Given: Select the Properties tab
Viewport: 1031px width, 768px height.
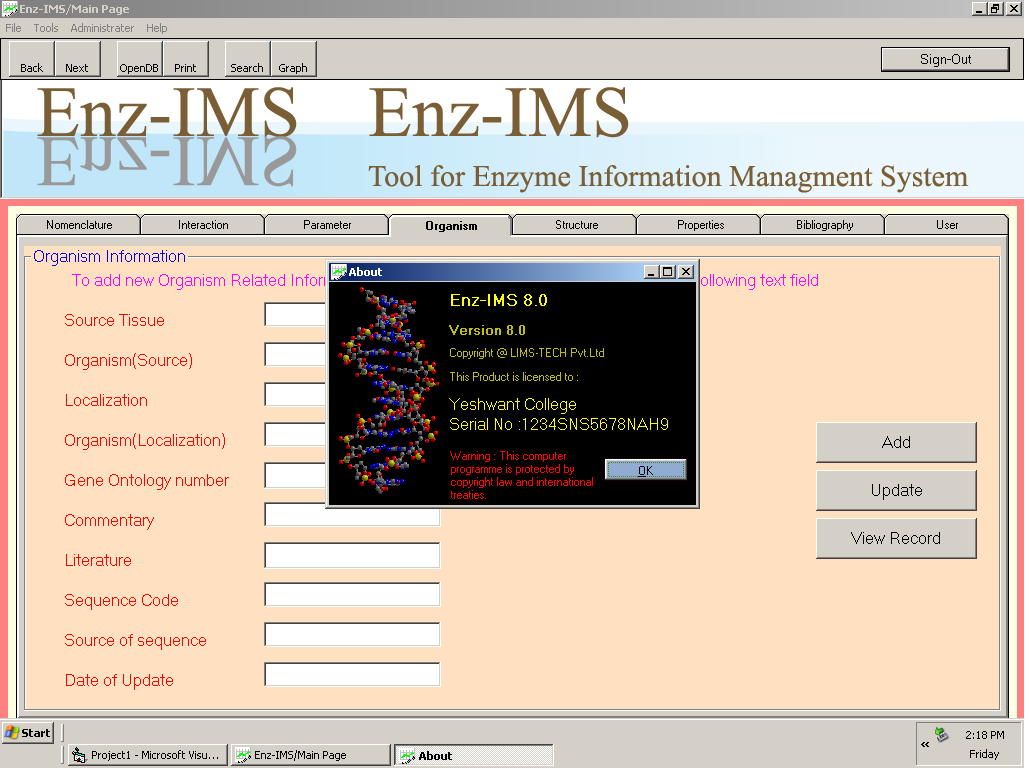Looking at the screenshot, I should (700, 225).
